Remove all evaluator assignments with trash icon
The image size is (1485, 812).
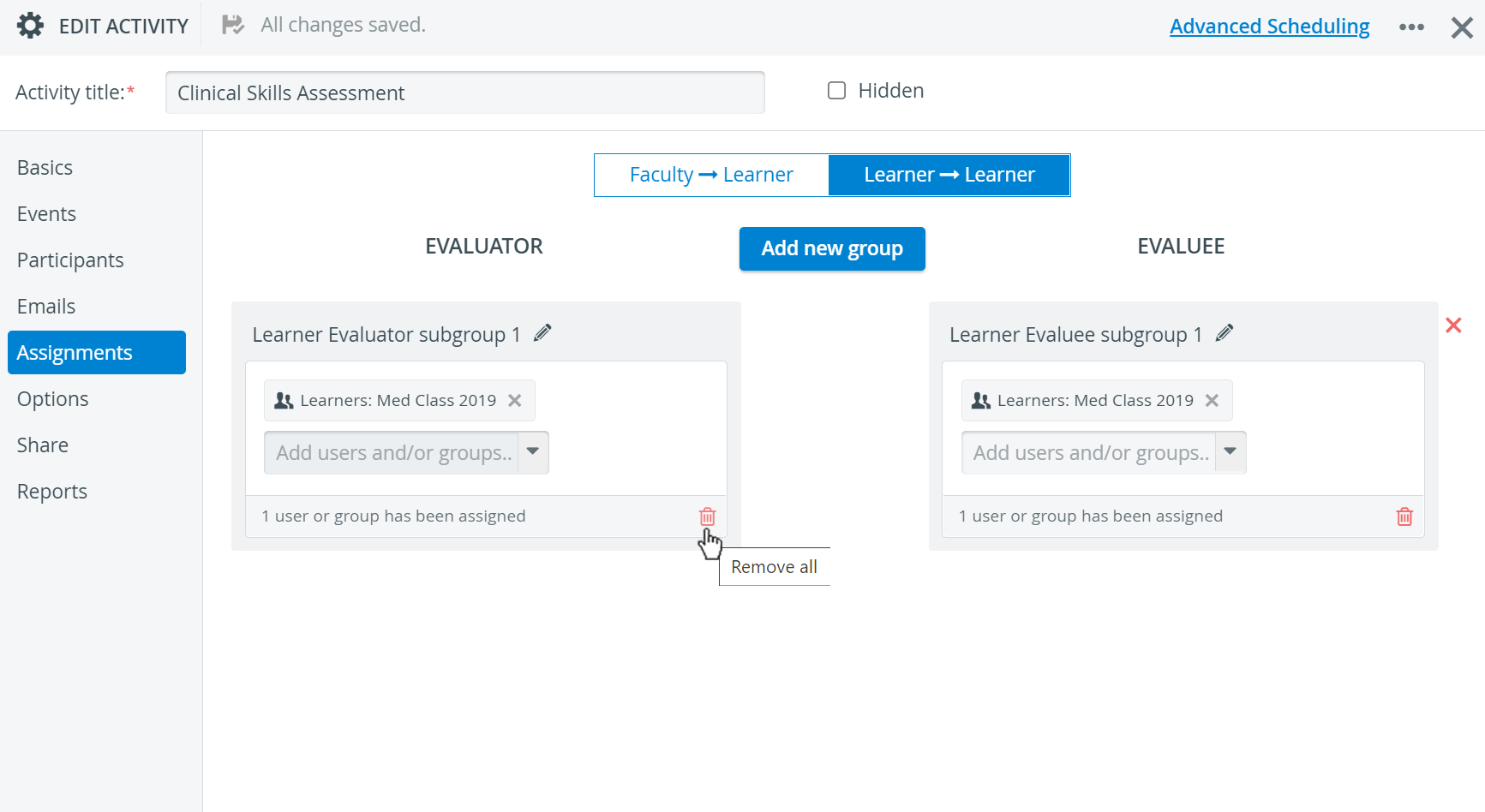[x=707, y=516]
